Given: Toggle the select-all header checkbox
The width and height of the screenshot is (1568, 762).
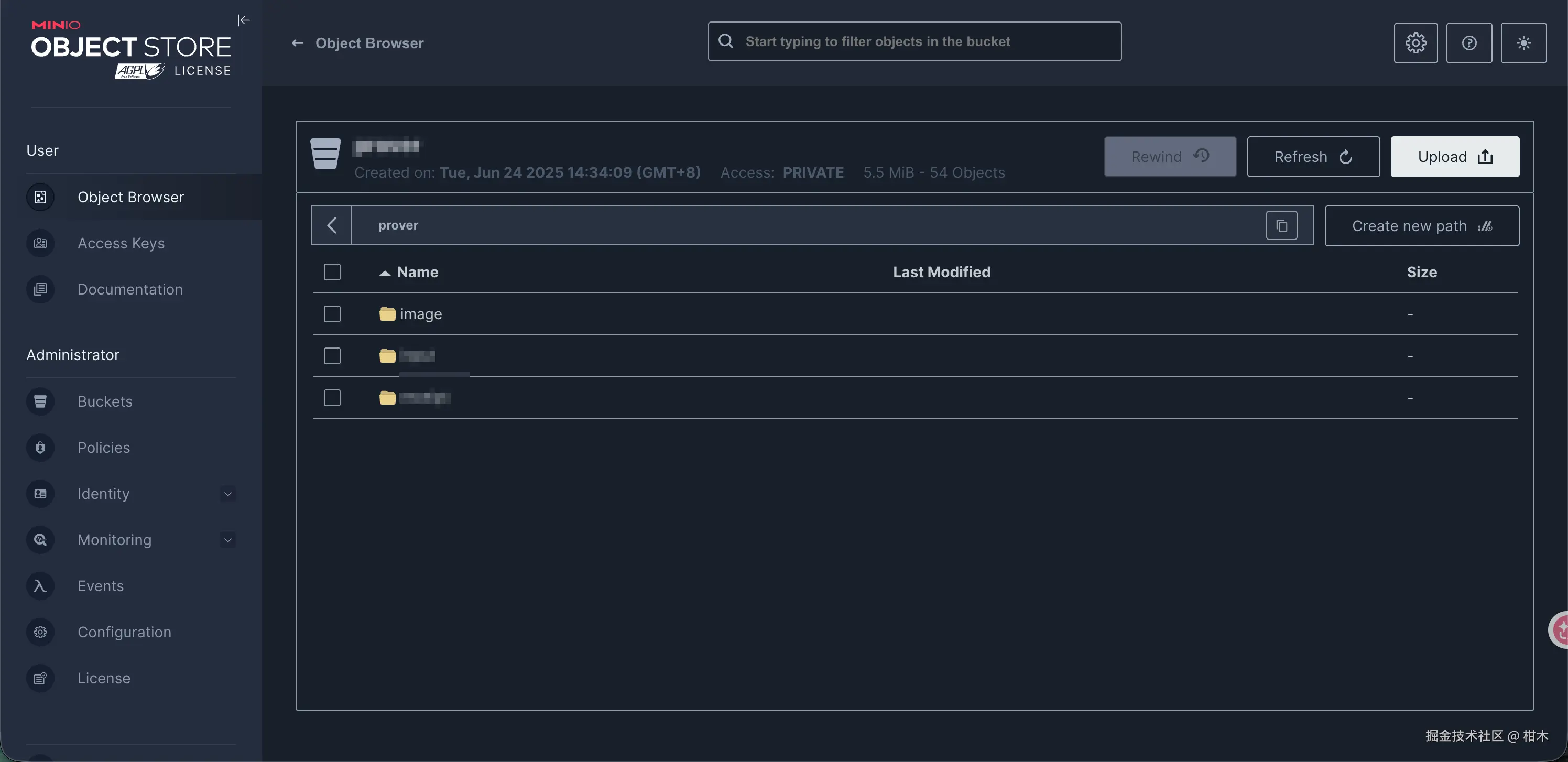Looking at the screenshot, I should 332,272.
